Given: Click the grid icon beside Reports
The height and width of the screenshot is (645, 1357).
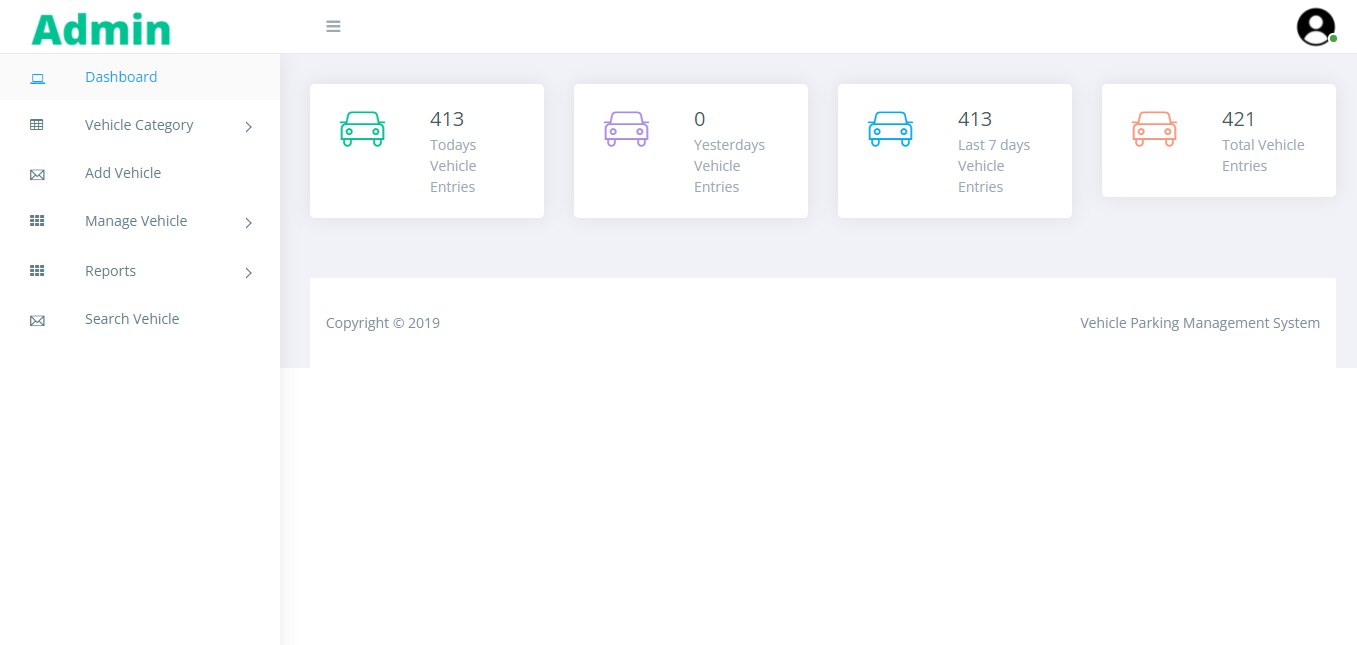Looking at the screenshot, I should pos(37,271).
